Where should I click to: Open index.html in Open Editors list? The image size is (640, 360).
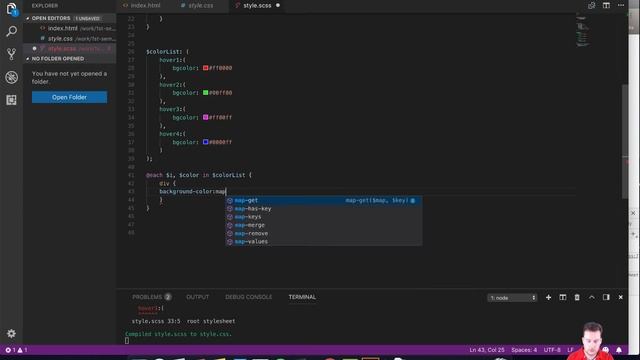pos(69,28)
